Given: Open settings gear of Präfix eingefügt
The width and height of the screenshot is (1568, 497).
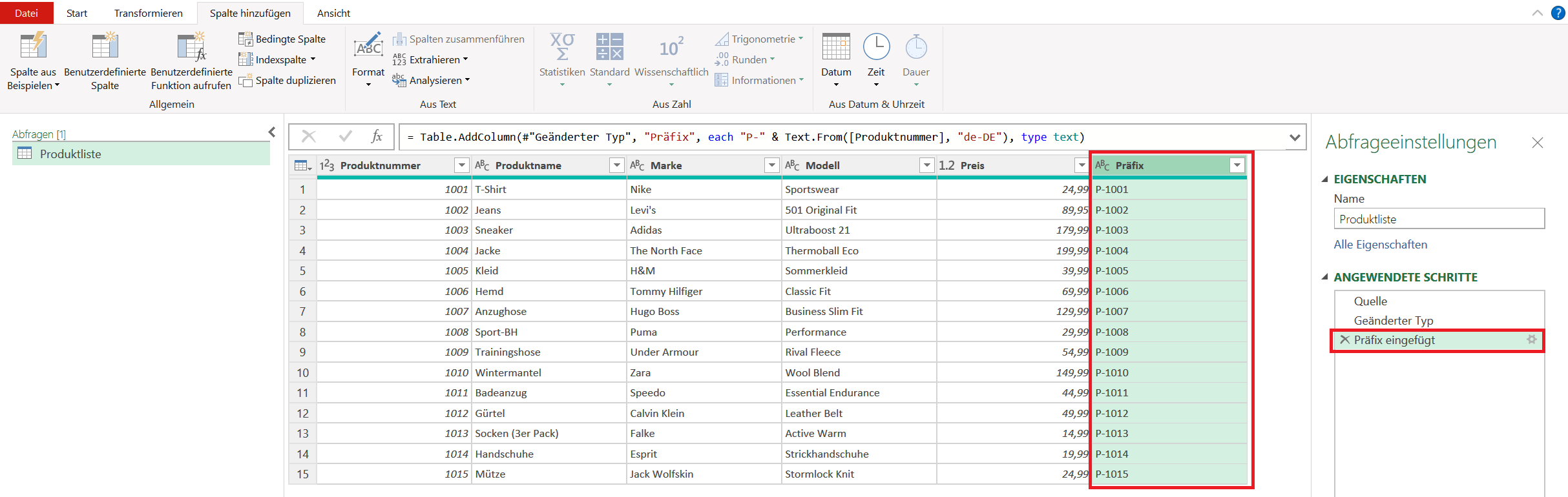Looking at the screenshot, I should (x=1532, y=340).
